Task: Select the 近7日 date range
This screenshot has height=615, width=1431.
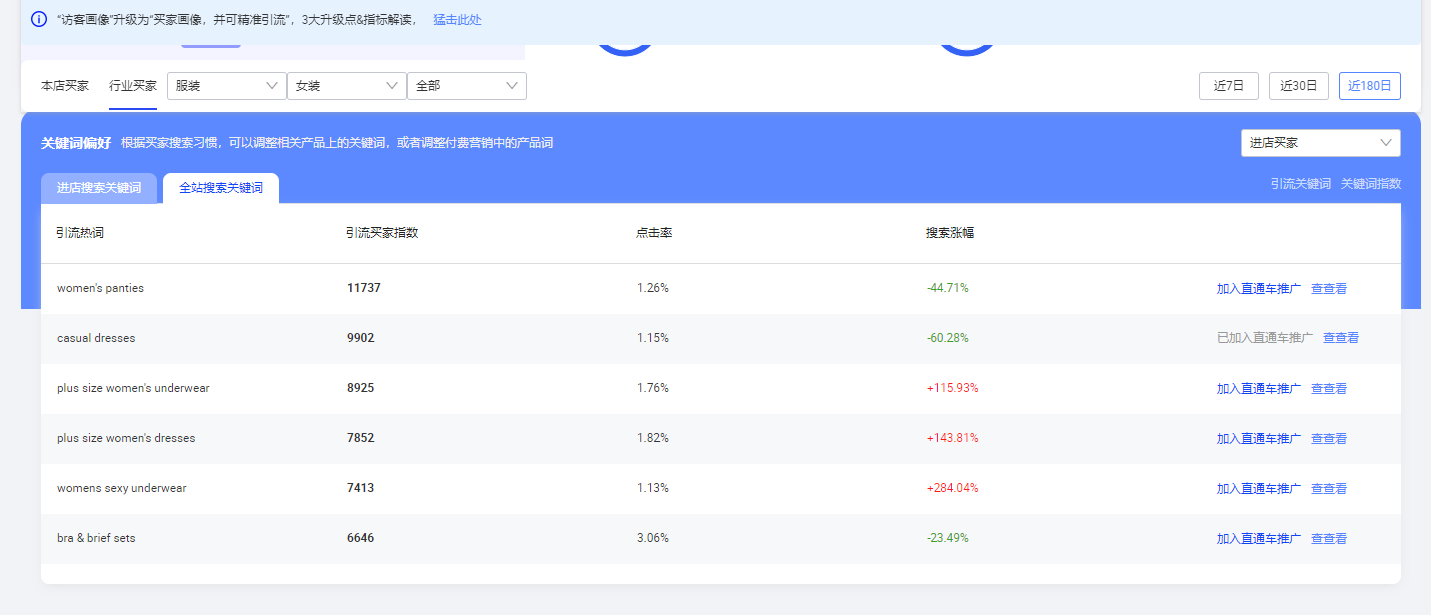Action: (1228, 85)
